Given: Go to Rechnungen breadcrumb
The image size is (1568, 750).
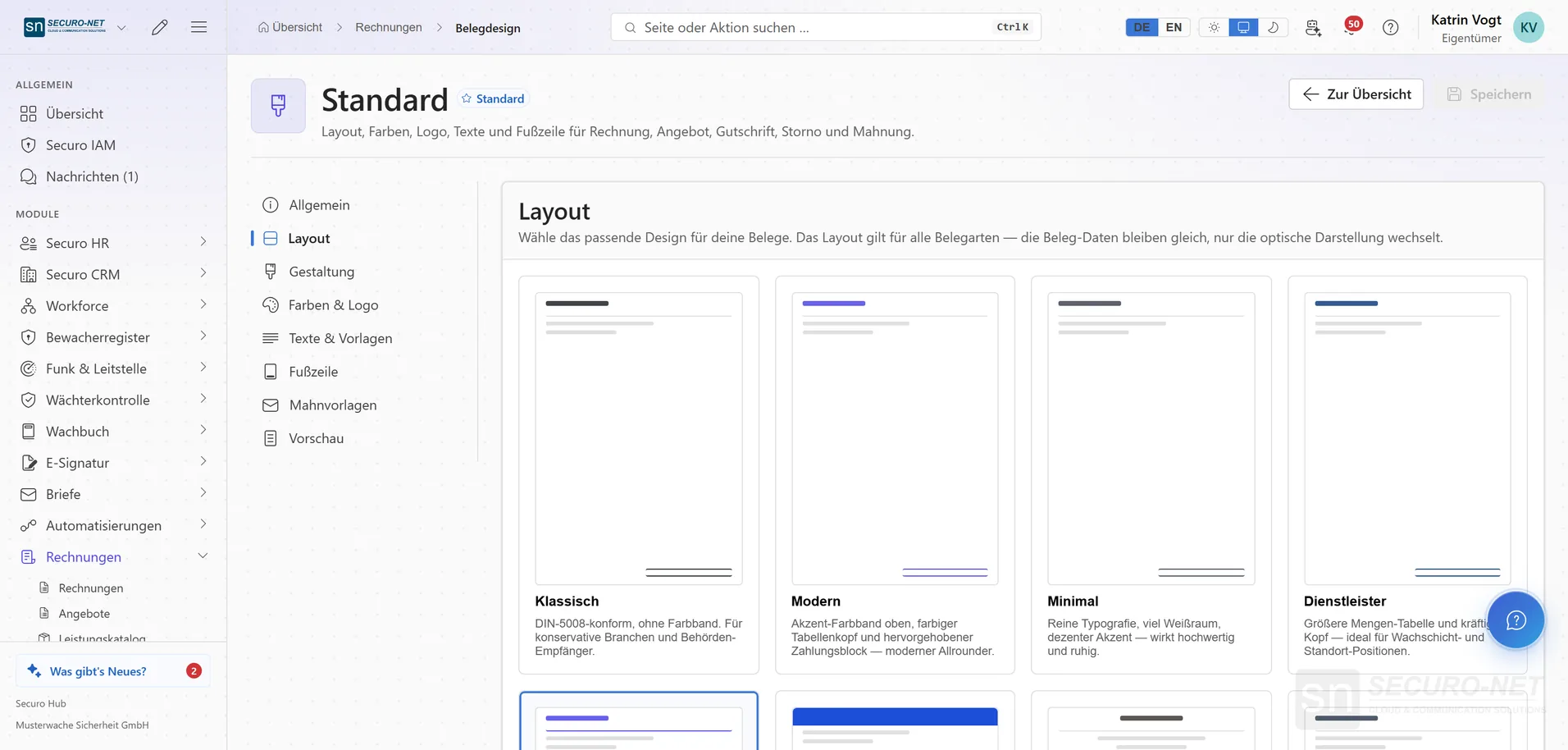Looking at the screenshot, I should [x=389, y=27].
